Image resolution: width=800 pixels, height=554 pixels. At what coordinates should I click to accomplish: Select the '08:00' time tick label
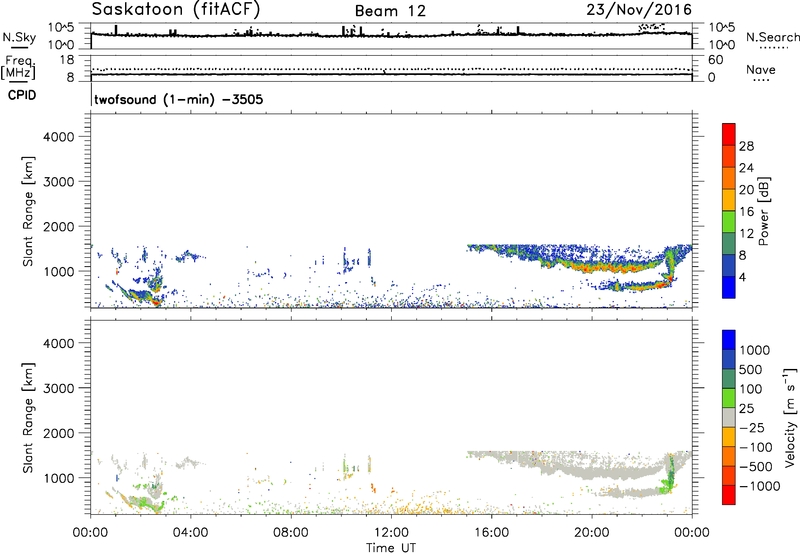click(291, 533)
